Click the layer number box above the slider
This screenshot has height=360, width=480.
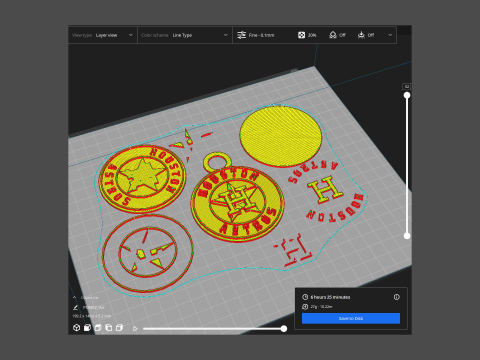point(407,87)
